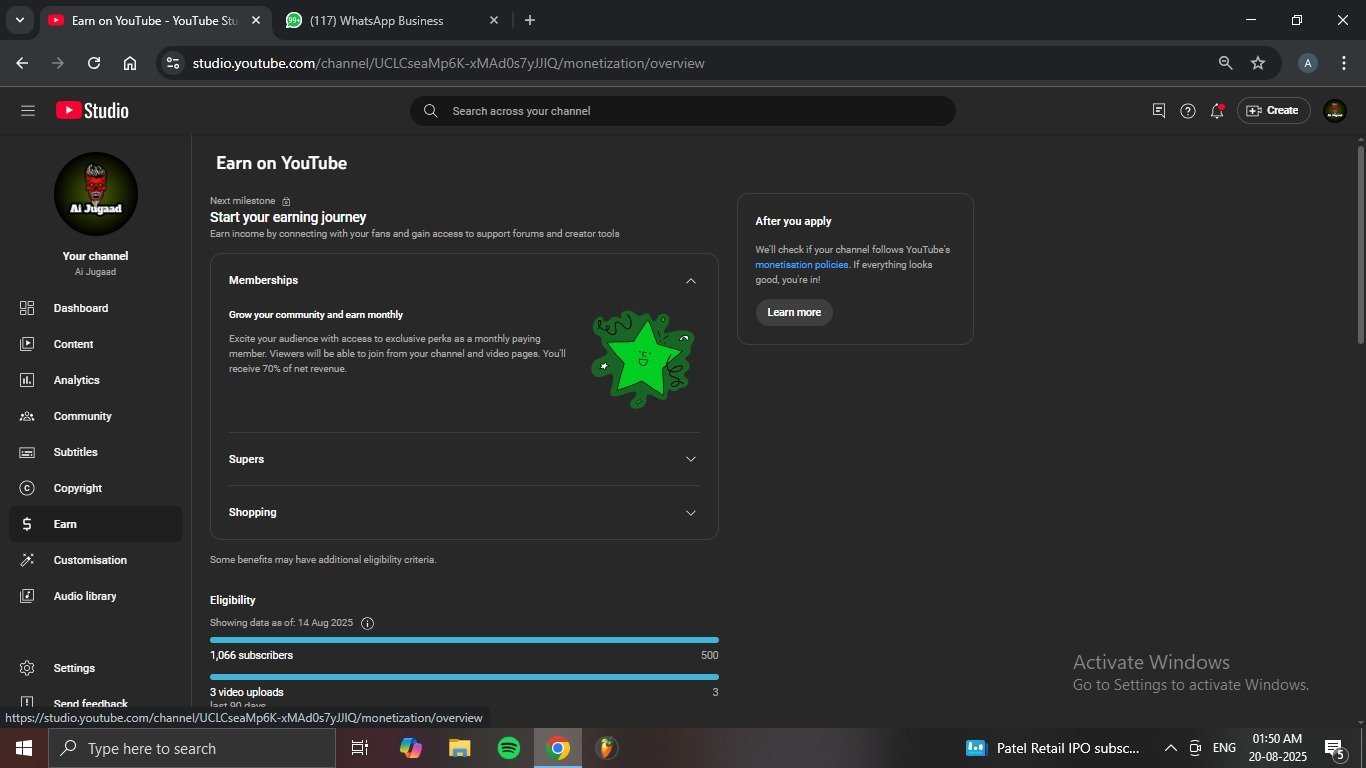Image resolution: width=1366 pixels, height=768 pixels.
Task: Click the Learn more button
Action: (x=794, y=312)
